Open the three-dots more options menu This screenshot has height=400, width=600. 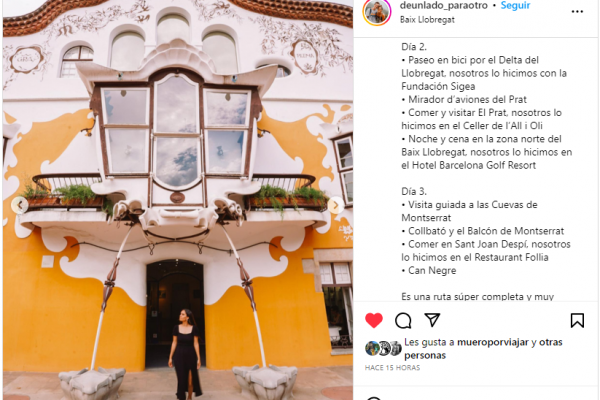click(x=577, y=12)
